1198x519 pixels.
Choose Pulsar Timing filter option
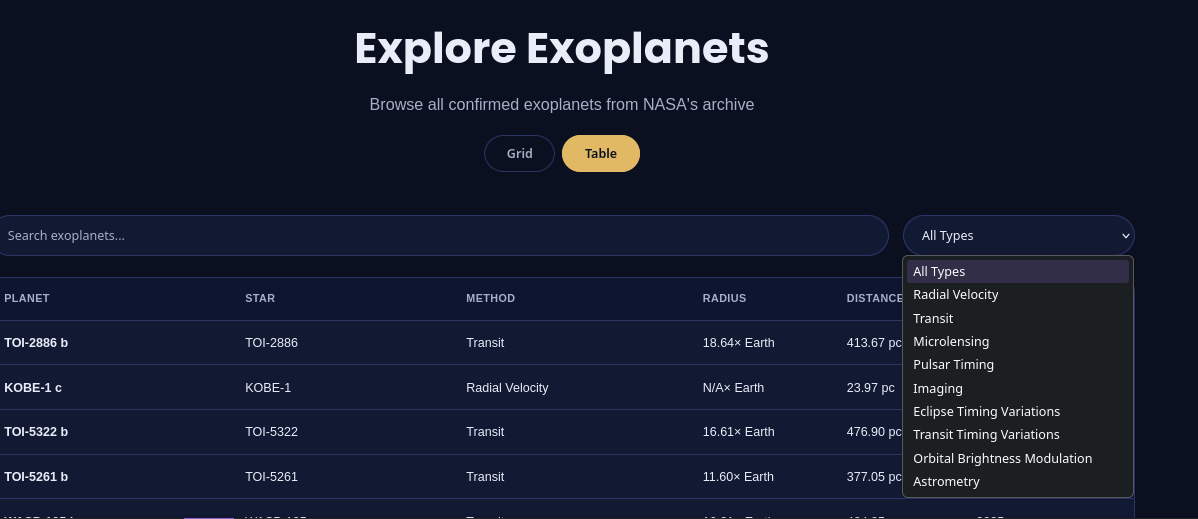(x=953, y=365)
